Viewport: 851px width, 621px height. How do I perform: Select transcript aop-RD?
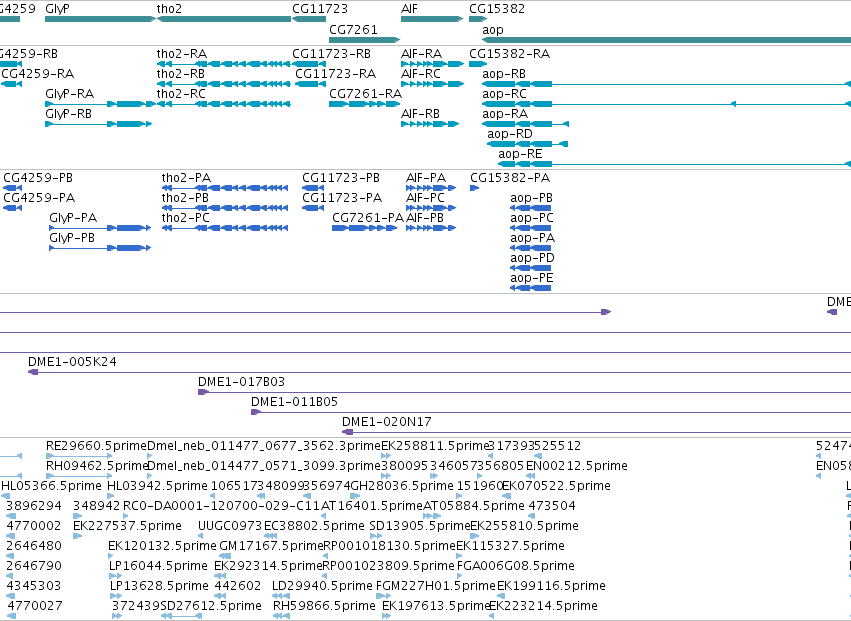pos(528,144)
